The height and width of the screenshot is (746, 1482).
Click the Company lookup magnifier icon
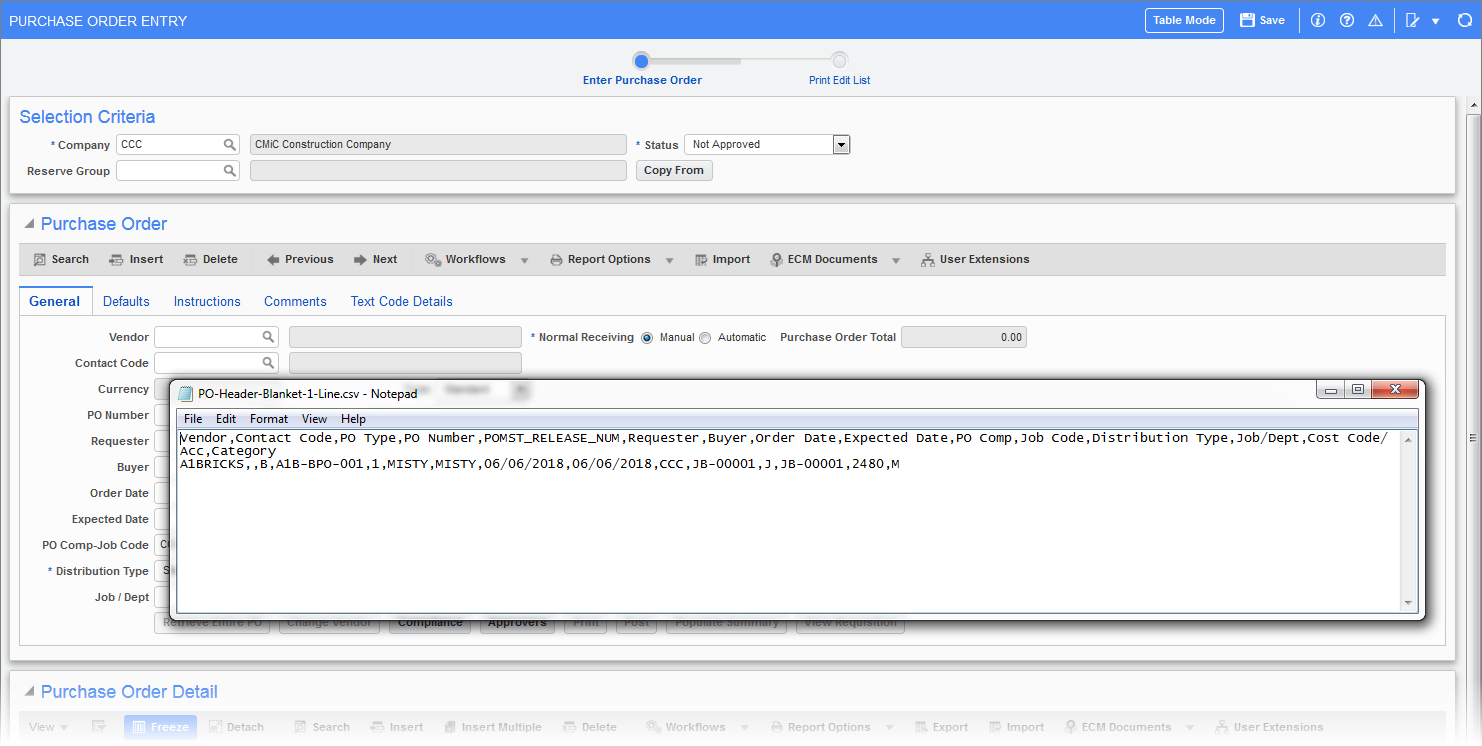point(229,145)
